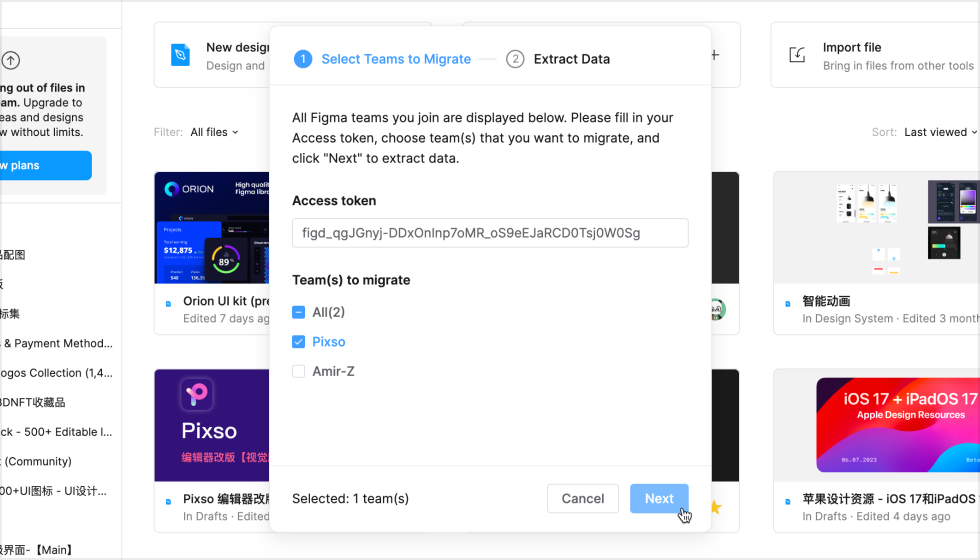The image size is (980, 560).
Task: Click the star icon beside Next button
Action: [716, 508]
